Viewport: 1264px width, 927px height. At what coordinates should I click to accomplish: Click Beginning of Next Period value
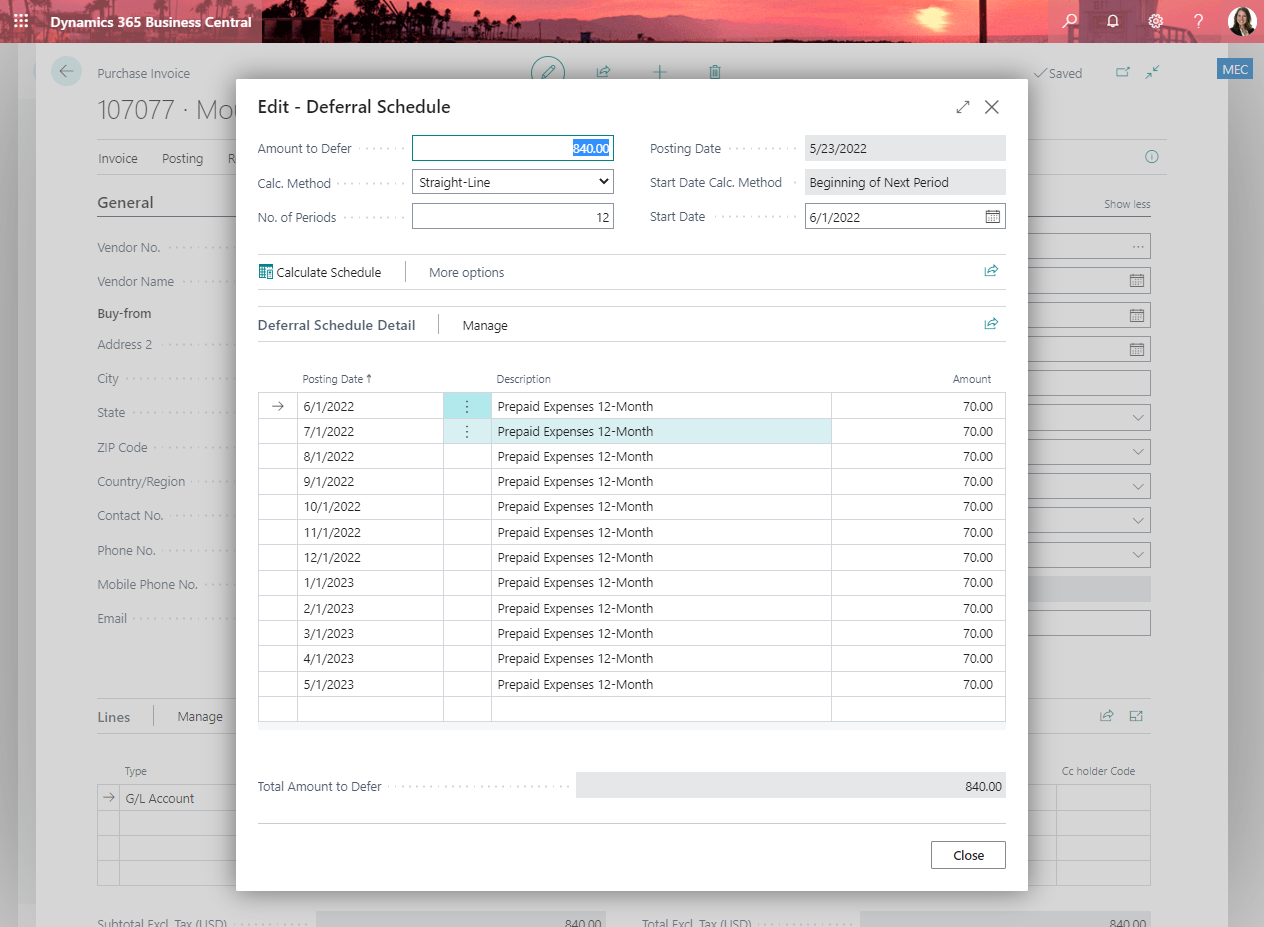point(905,182)
